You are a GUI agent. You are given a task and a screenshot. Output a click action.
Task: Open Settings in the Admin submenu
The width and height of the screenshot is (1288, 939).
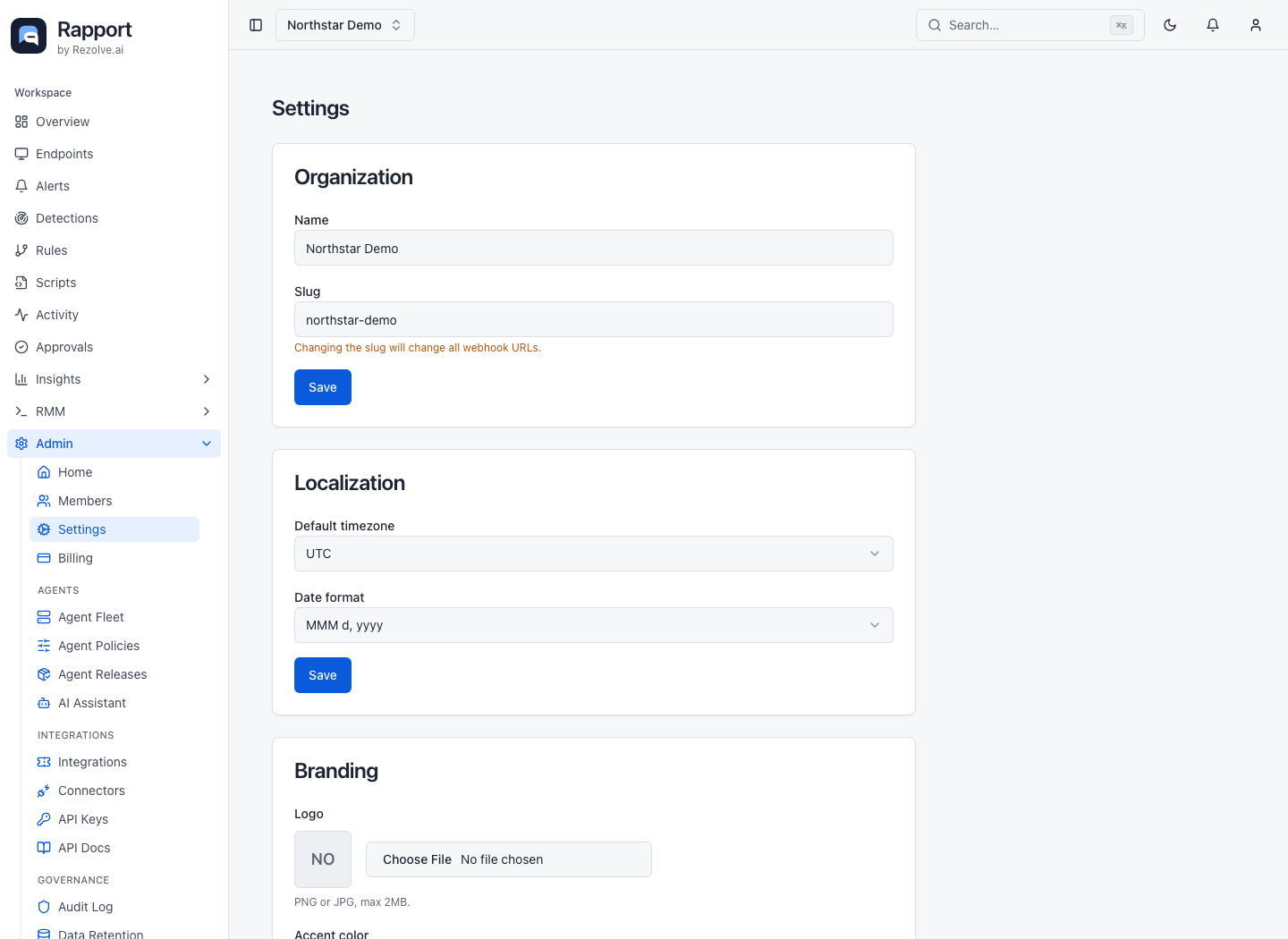[114, 529]
